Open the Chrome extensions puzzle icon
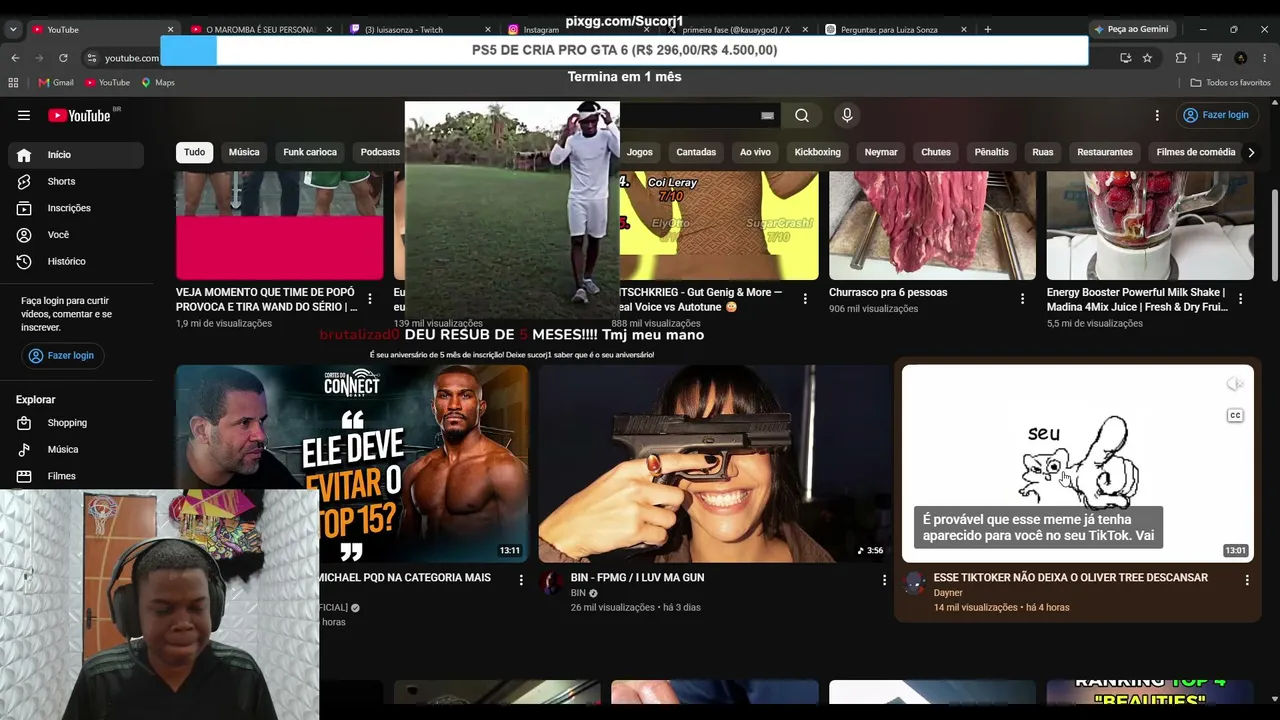The width and height of the screenshot is (1280, 720). coord(1181,58)
